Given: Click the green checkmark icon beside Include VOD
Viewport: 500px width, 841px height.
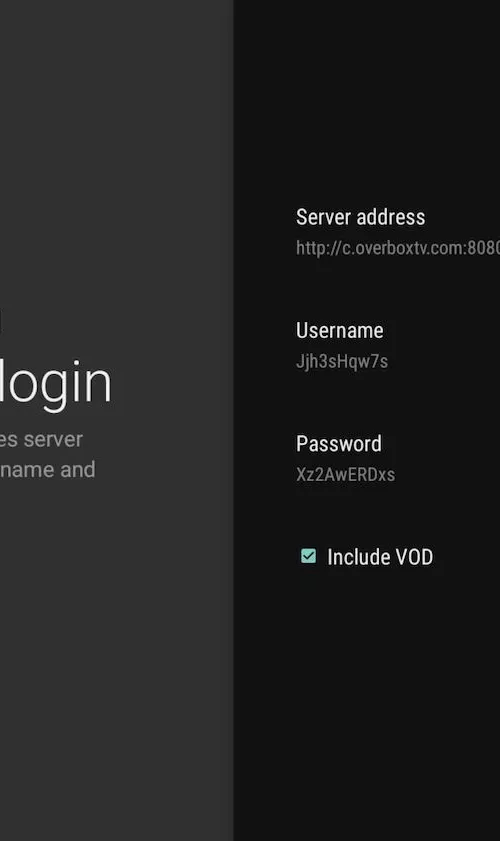Looking at the screenshot, I should point(308,556).
